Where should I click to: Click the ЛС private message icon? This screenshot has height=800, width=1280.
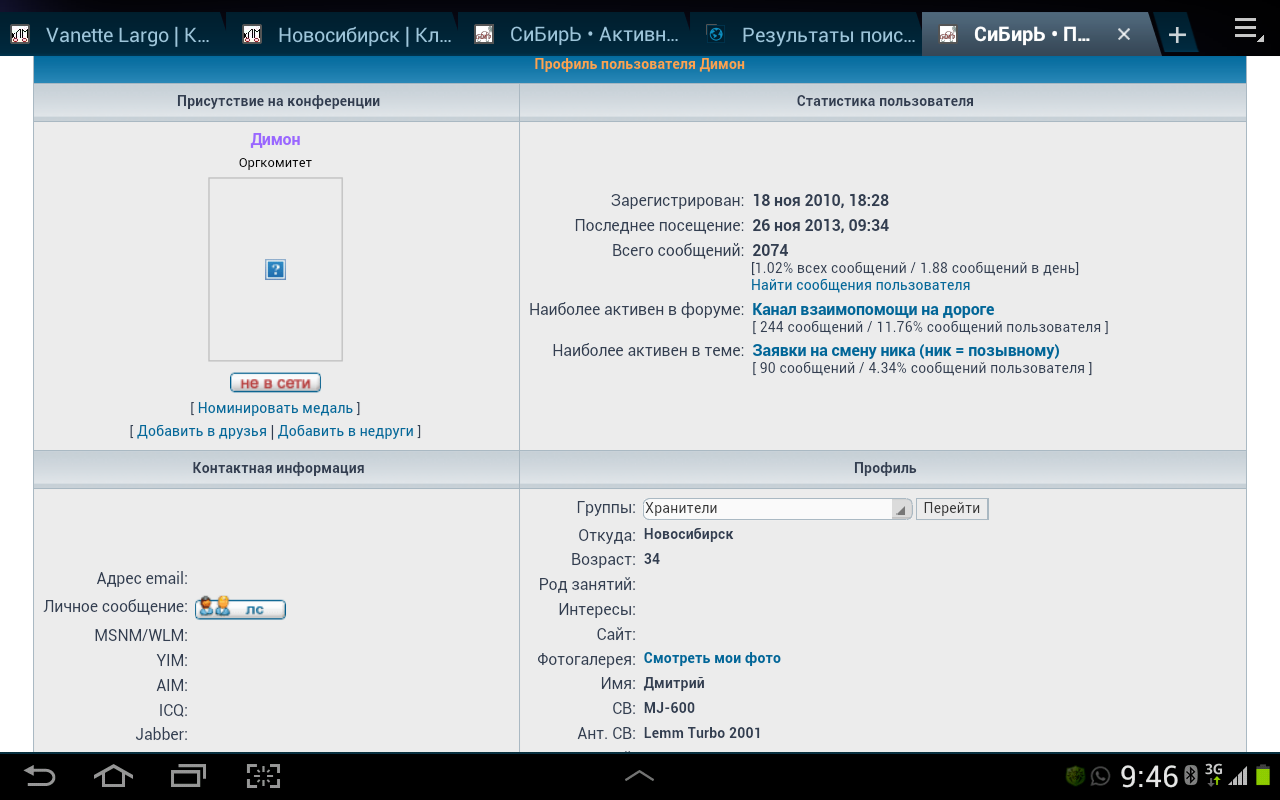(x=240, y=608)
